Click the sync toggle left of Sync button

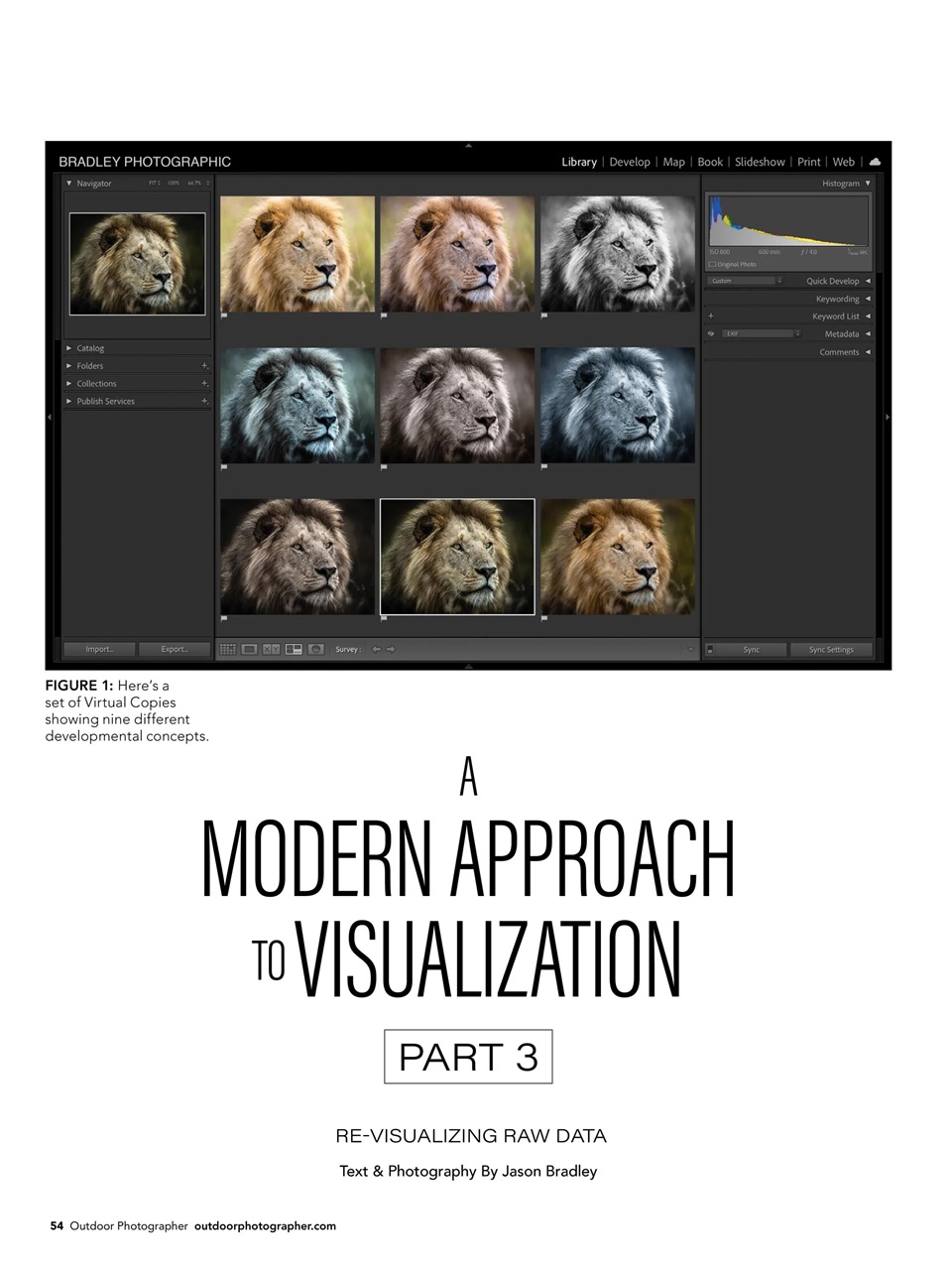tap(710, 649)
